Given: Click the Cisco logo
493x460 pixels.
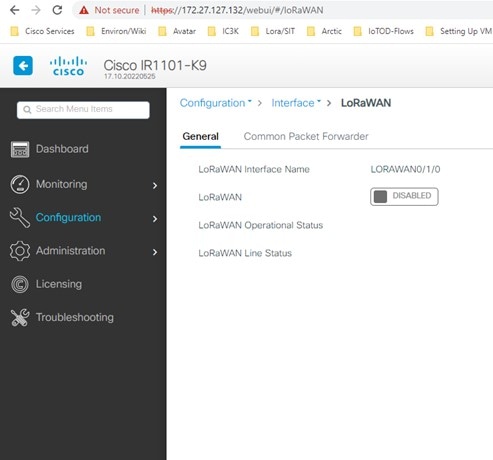Looking at the screenshot, I should (68, 66).
